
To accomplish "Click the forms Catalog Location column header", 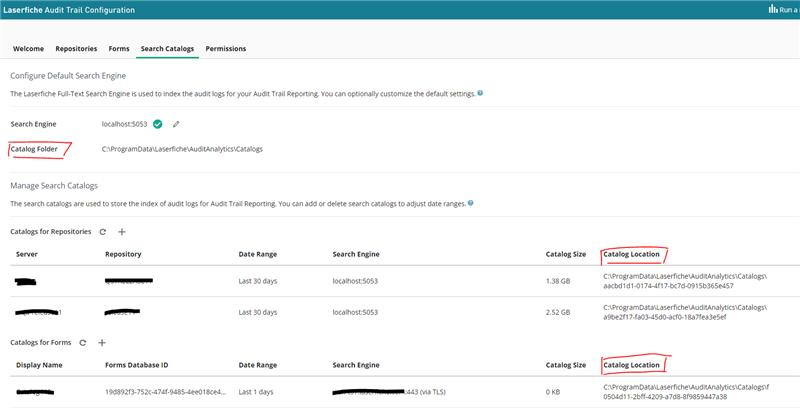I will click(631, 365).
